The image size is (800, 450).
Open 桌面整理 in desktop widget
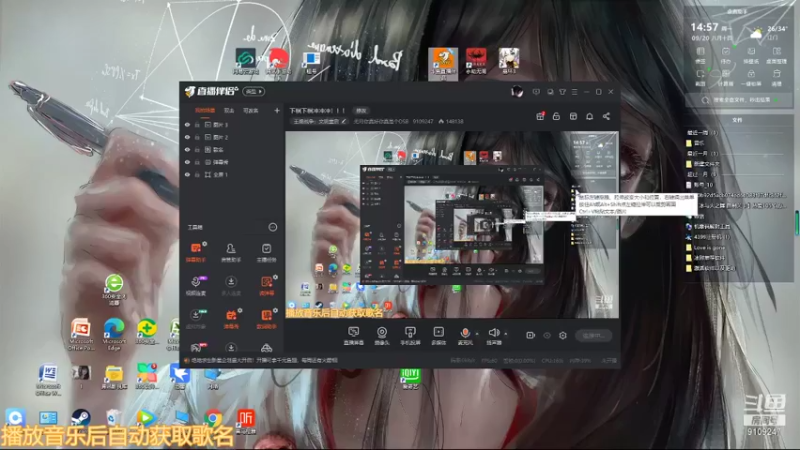pyautogui.click(x=777, y=55)
